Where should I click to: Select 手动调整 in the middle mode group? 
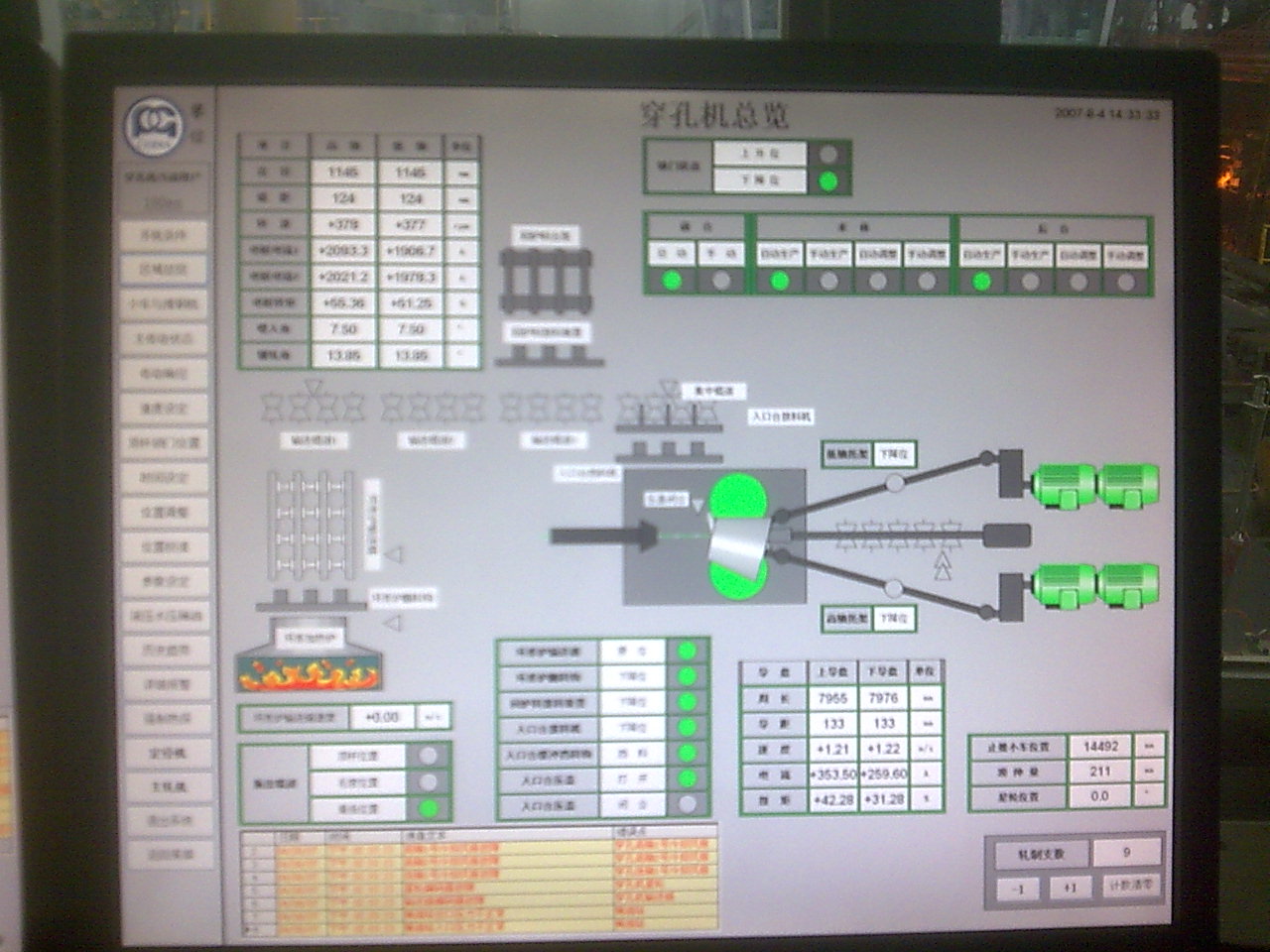click(x=927, y=255)
